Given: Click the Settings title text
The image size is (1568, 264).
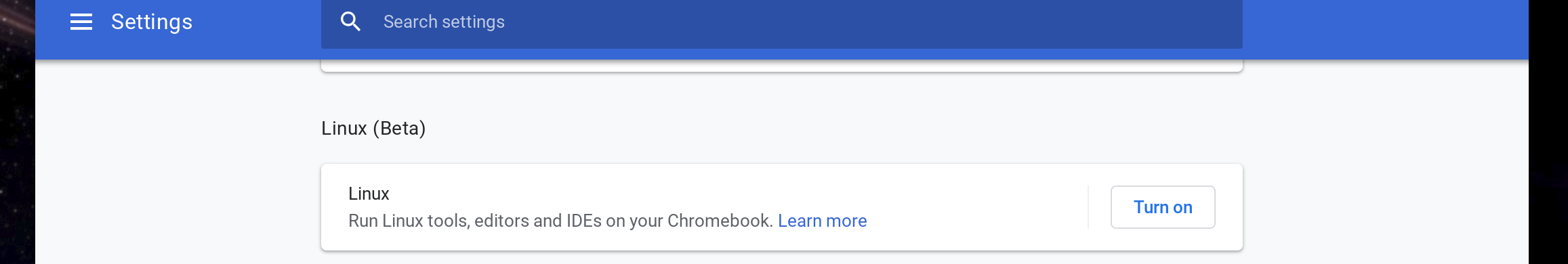Looking at the screenshot, I should [152, 22].
